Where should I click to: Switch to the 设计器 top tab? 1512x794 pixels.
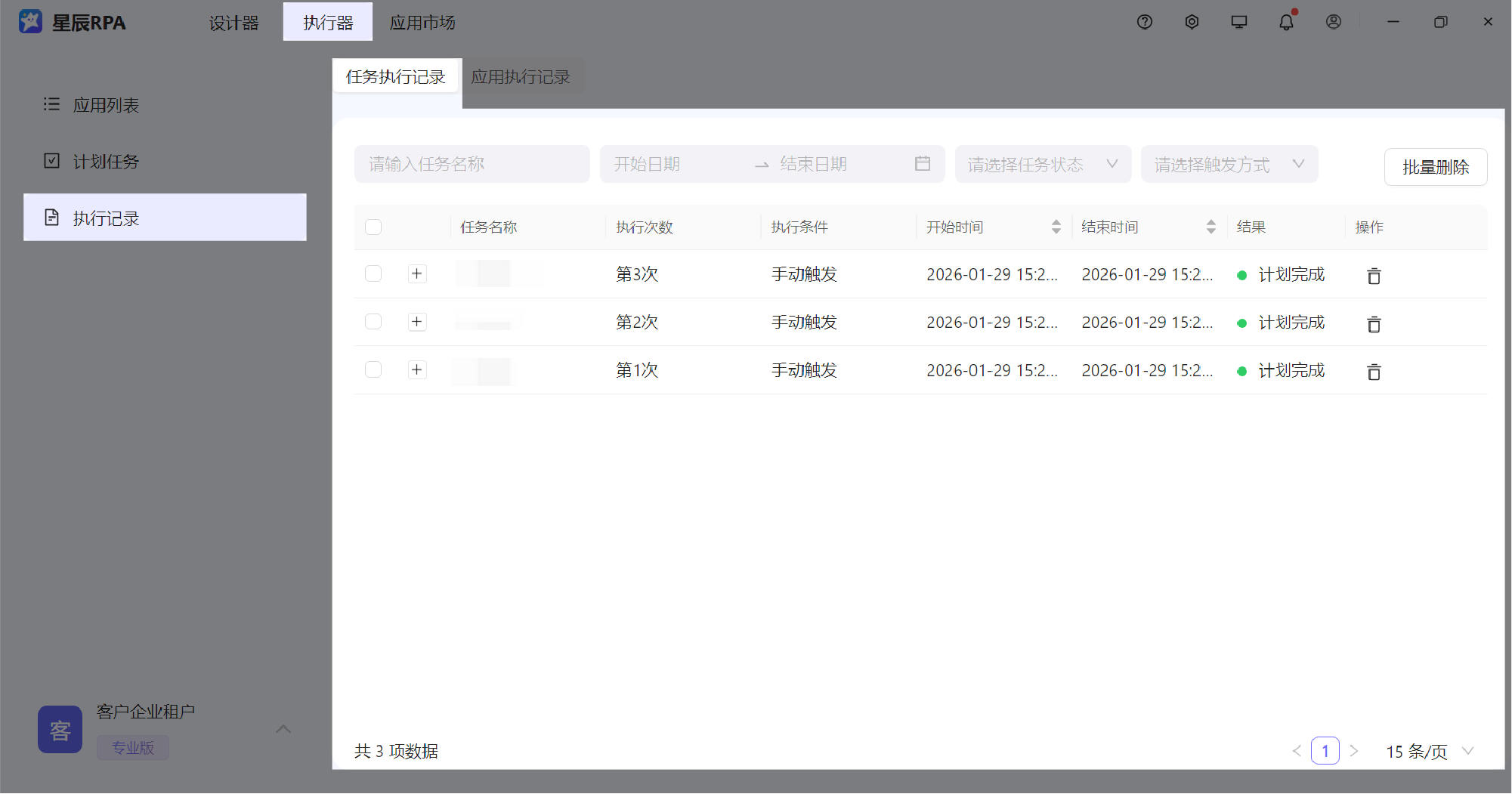point(233,23)
